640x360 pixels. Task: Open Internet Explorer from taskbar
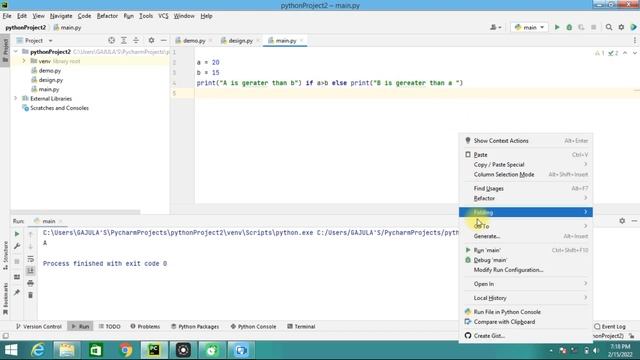[38, 350]
